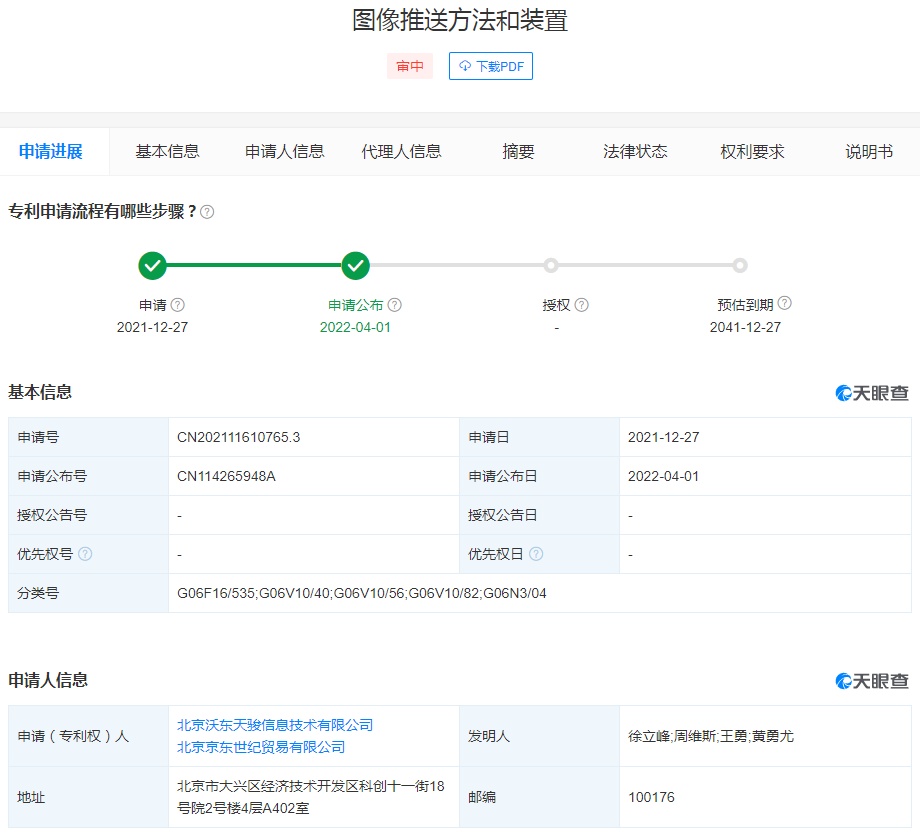
Task: Click help icon next to 申请 label
Action: tap(177, 305)
